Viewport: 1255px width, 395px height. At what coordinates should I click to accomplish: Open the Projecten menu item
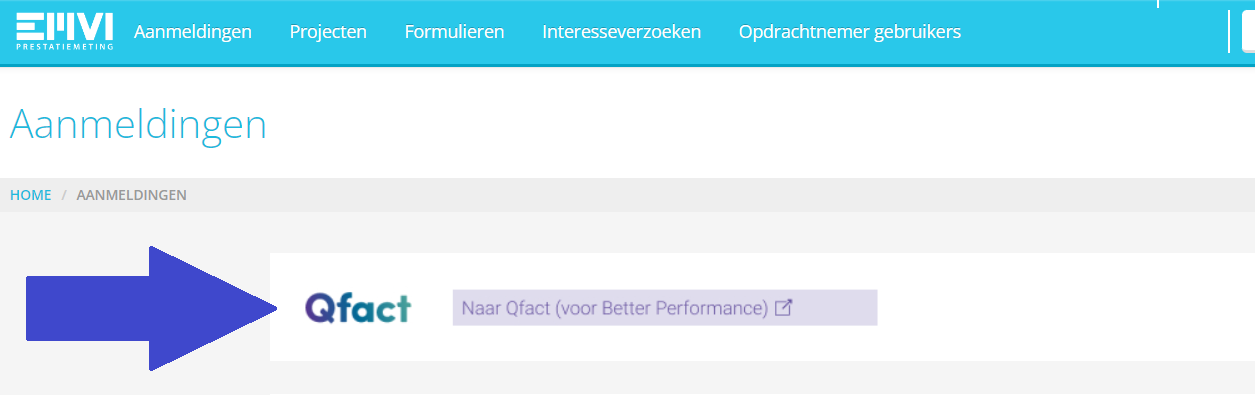(328, 32)
